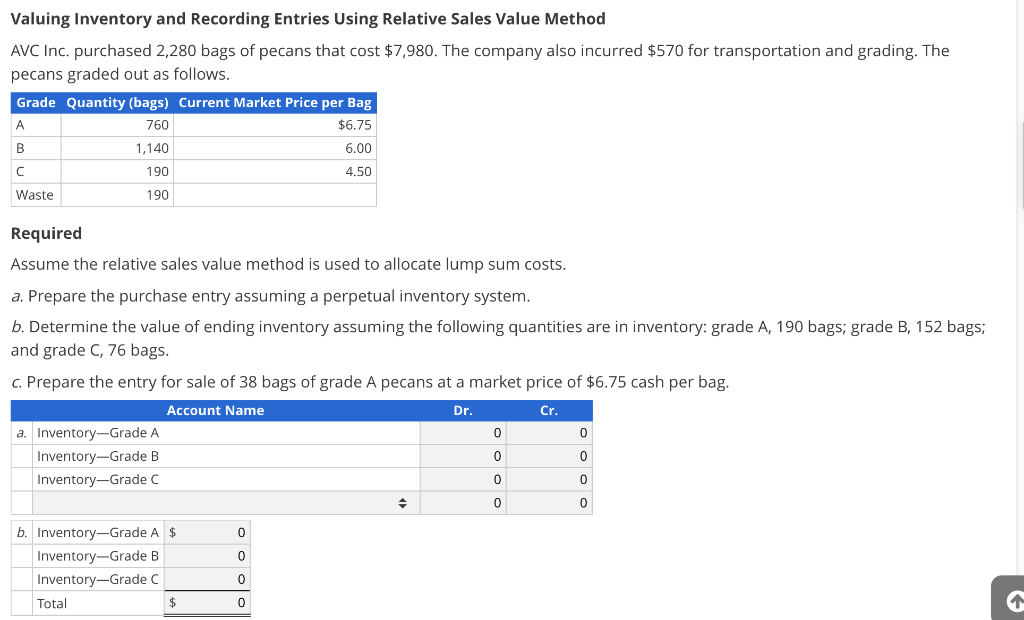
Task: Click the Cr. field for Inventory—Grade C entry
Action: [550, 479]
